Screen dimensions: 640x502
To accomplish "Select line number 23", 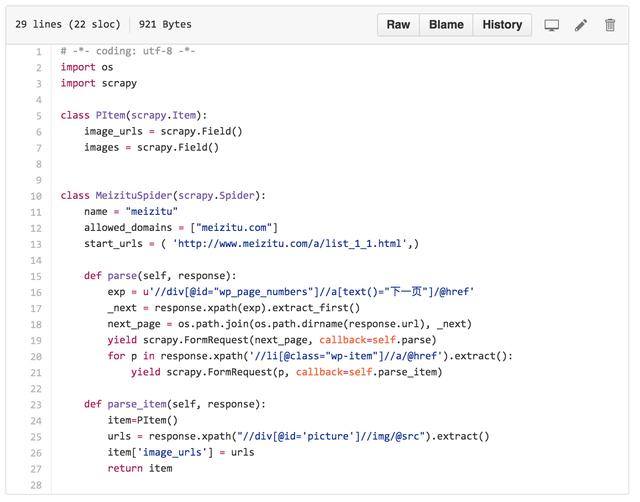I will click(36, 404).
